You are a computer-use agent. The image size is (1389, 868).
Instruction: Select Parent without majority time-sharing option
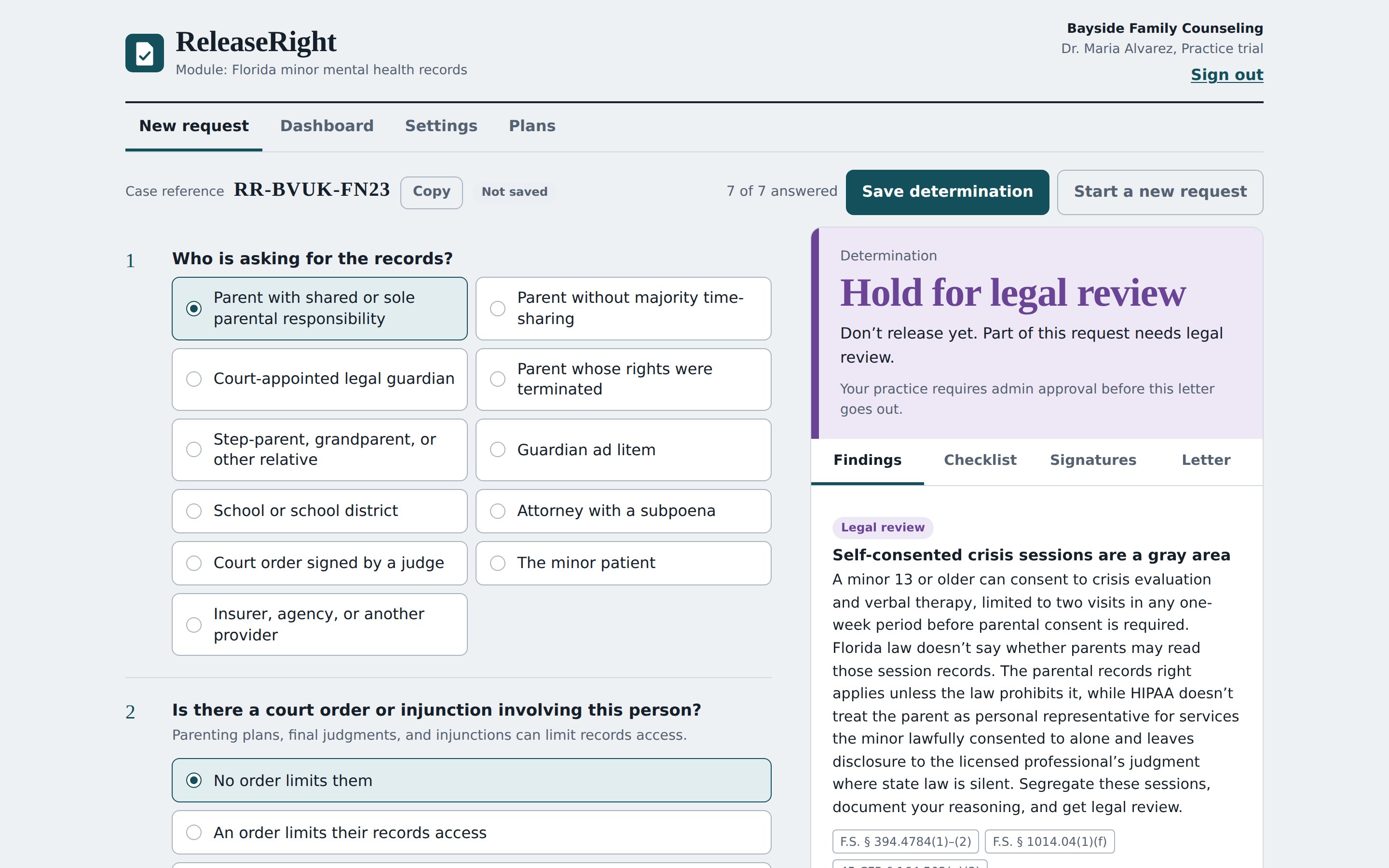tap(623, 308)
